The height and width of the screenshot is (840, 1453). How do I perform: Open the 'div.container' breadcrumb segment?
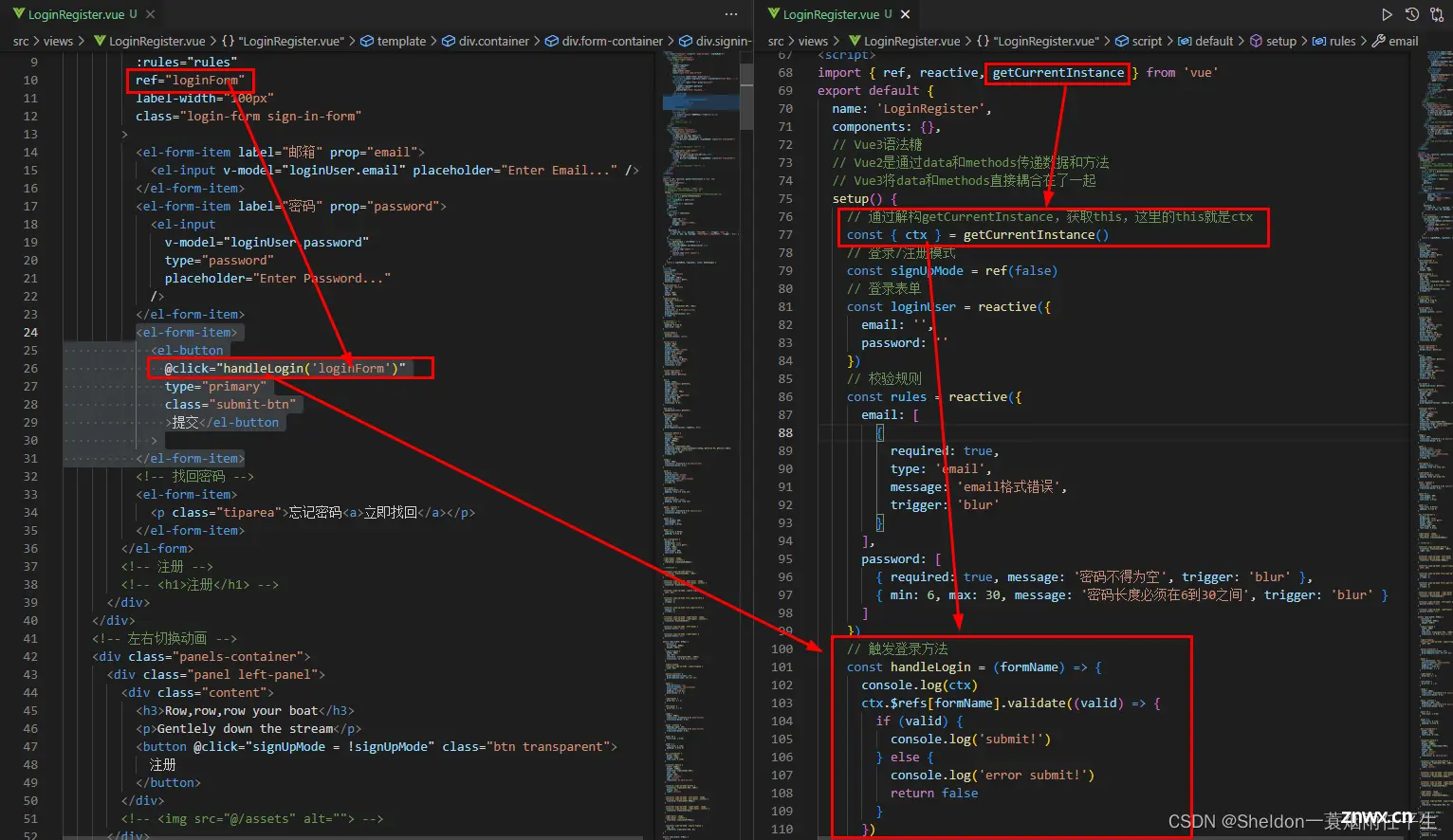point(487,41)
